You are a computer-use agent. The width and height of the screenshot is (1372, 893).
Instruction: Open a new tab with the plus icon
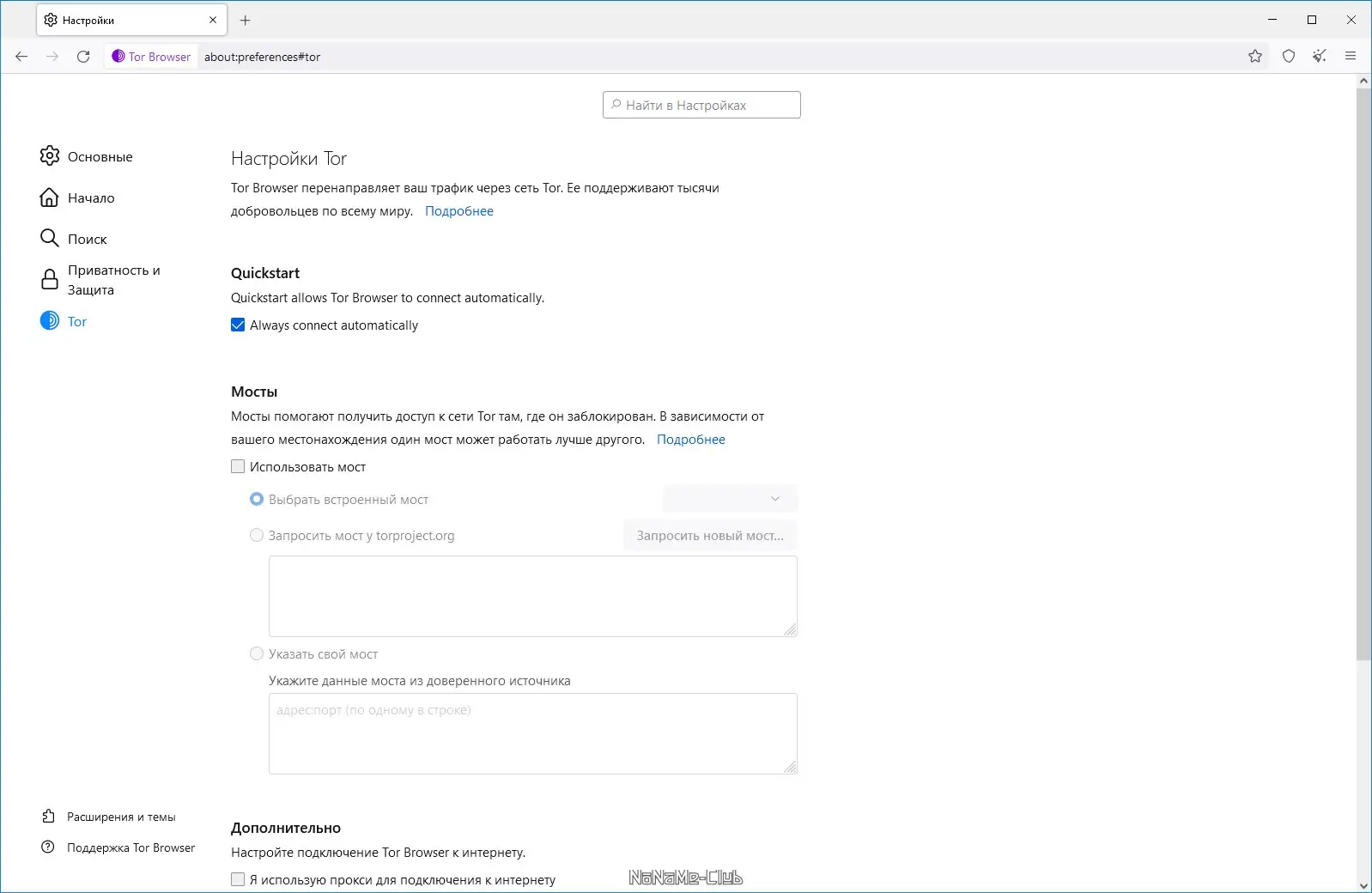(246, 20)
